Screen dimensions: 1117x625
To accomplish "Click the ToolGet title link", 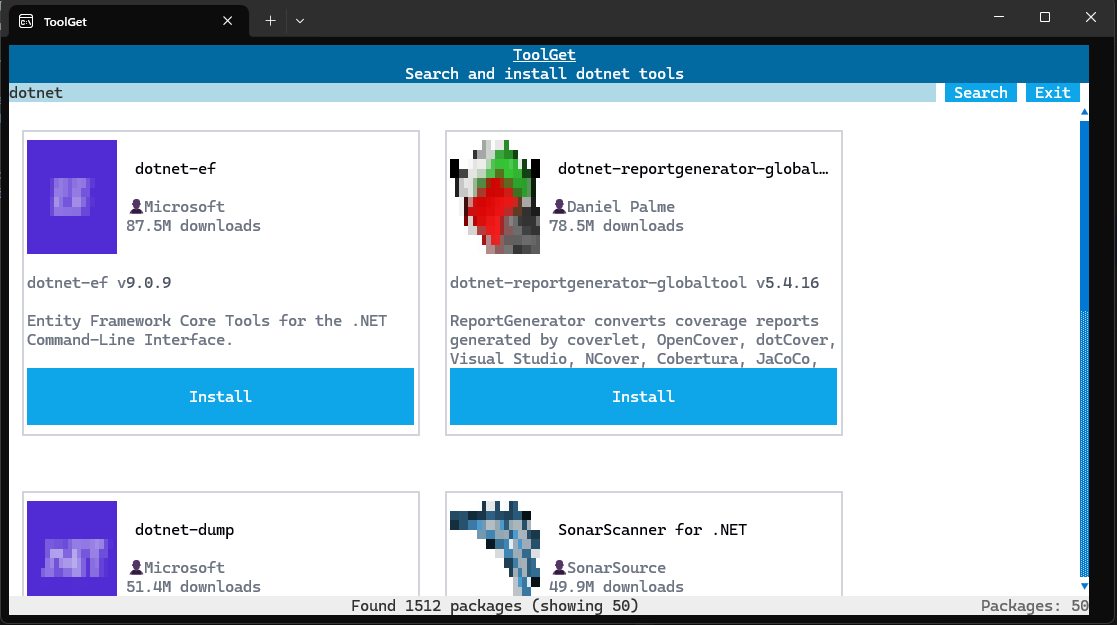I will coord(544,55).
